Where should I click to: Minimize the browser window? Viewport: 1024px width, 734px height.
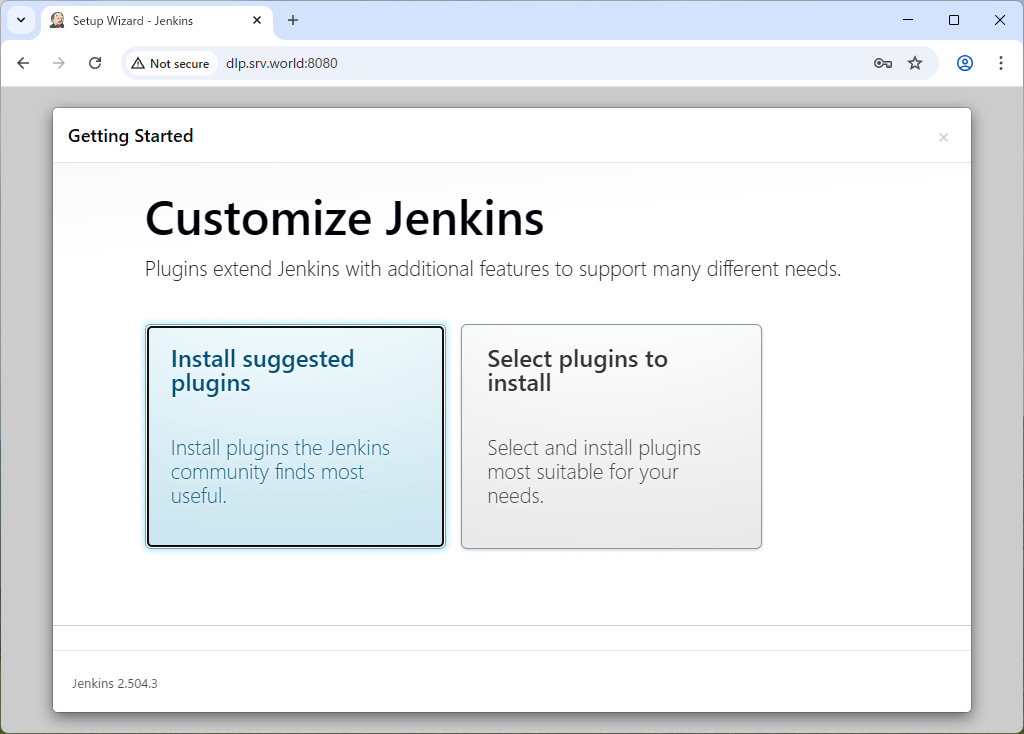point(908,20)
